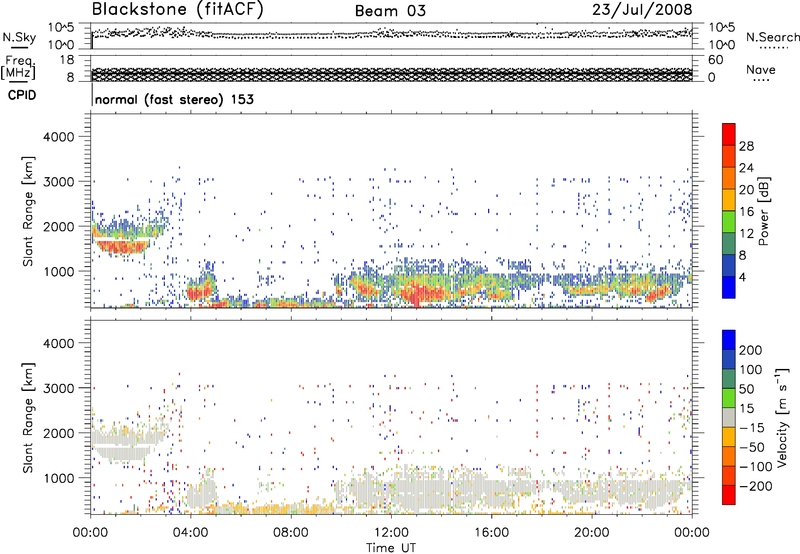This screenshot has width=800, height=554.
Task: Click the '08:00' time axis tick label
Action: 291,533
